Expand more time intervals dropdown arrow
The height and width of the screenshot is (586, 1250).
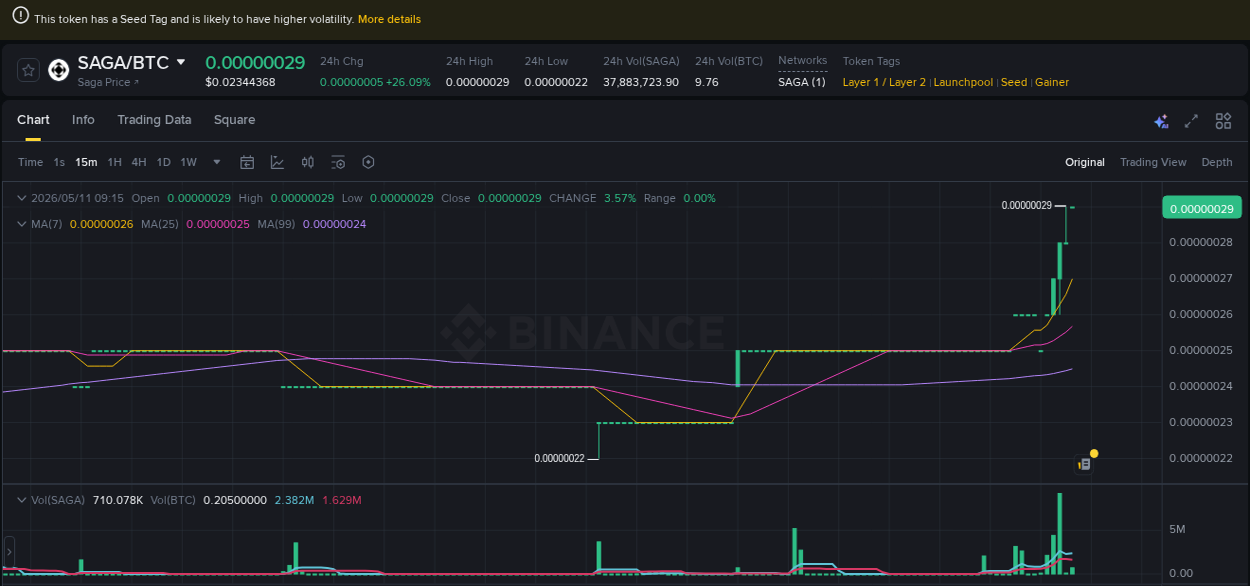[x=217, y=162]
